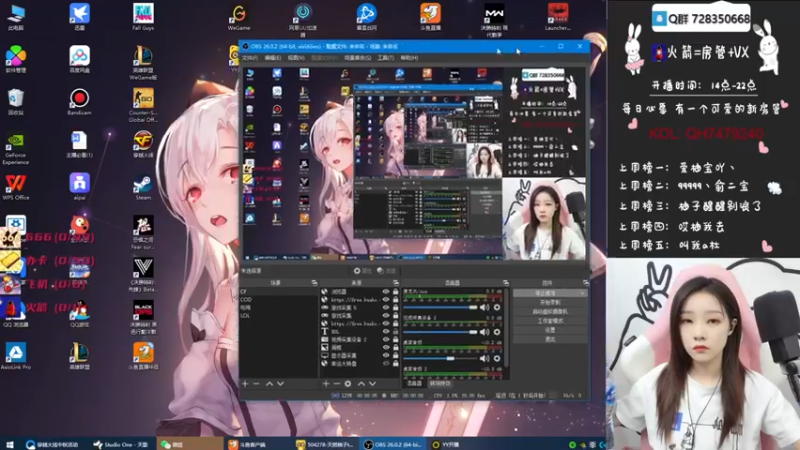The width and height of the screenshot is (800, 450).
Task: Click 滤镜 filters button above sources panel
Action: pos(386,271)
